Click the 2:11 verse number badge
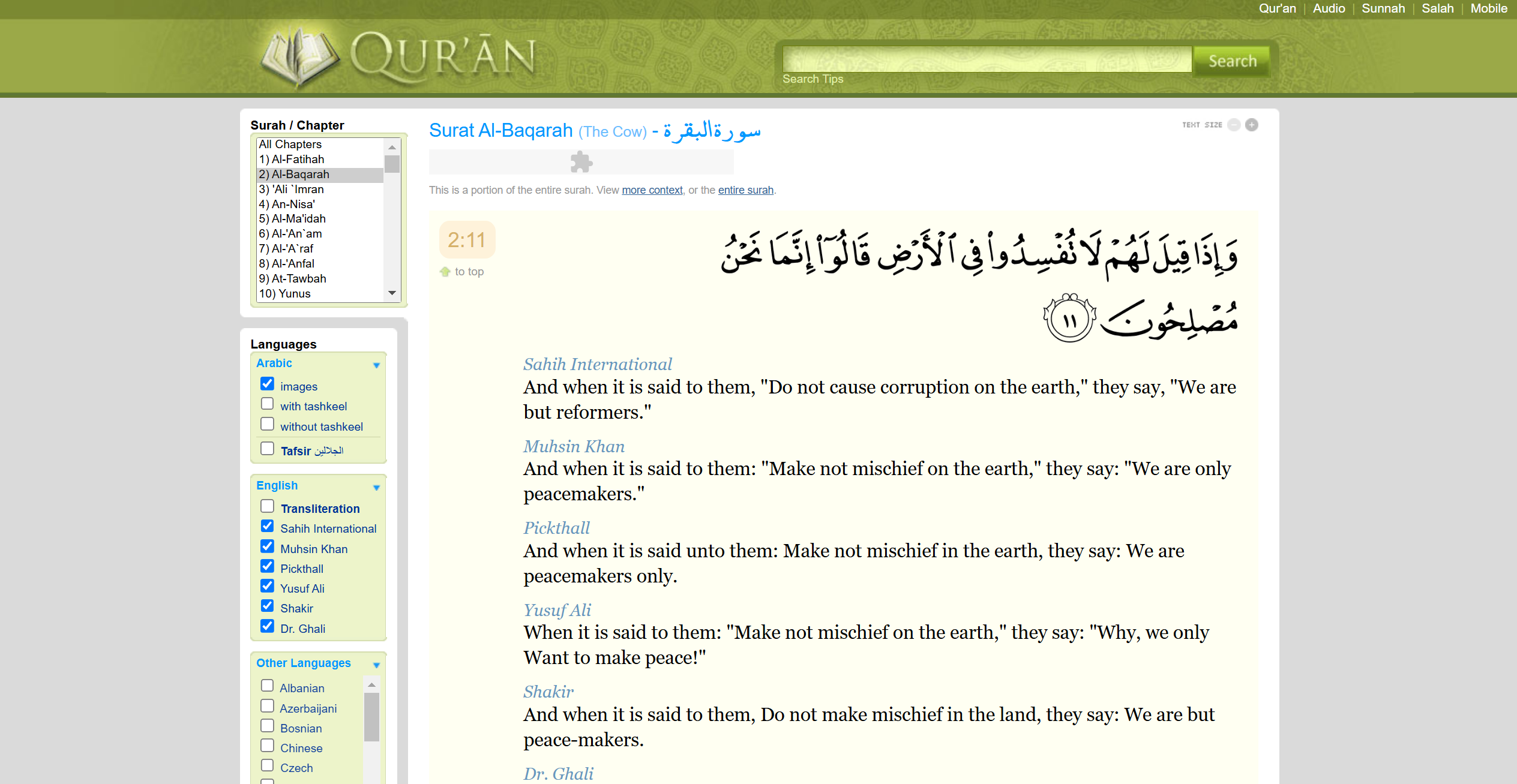Image resolution: width=1517 pixels, height=784 pixels. [x=467, y=240]
